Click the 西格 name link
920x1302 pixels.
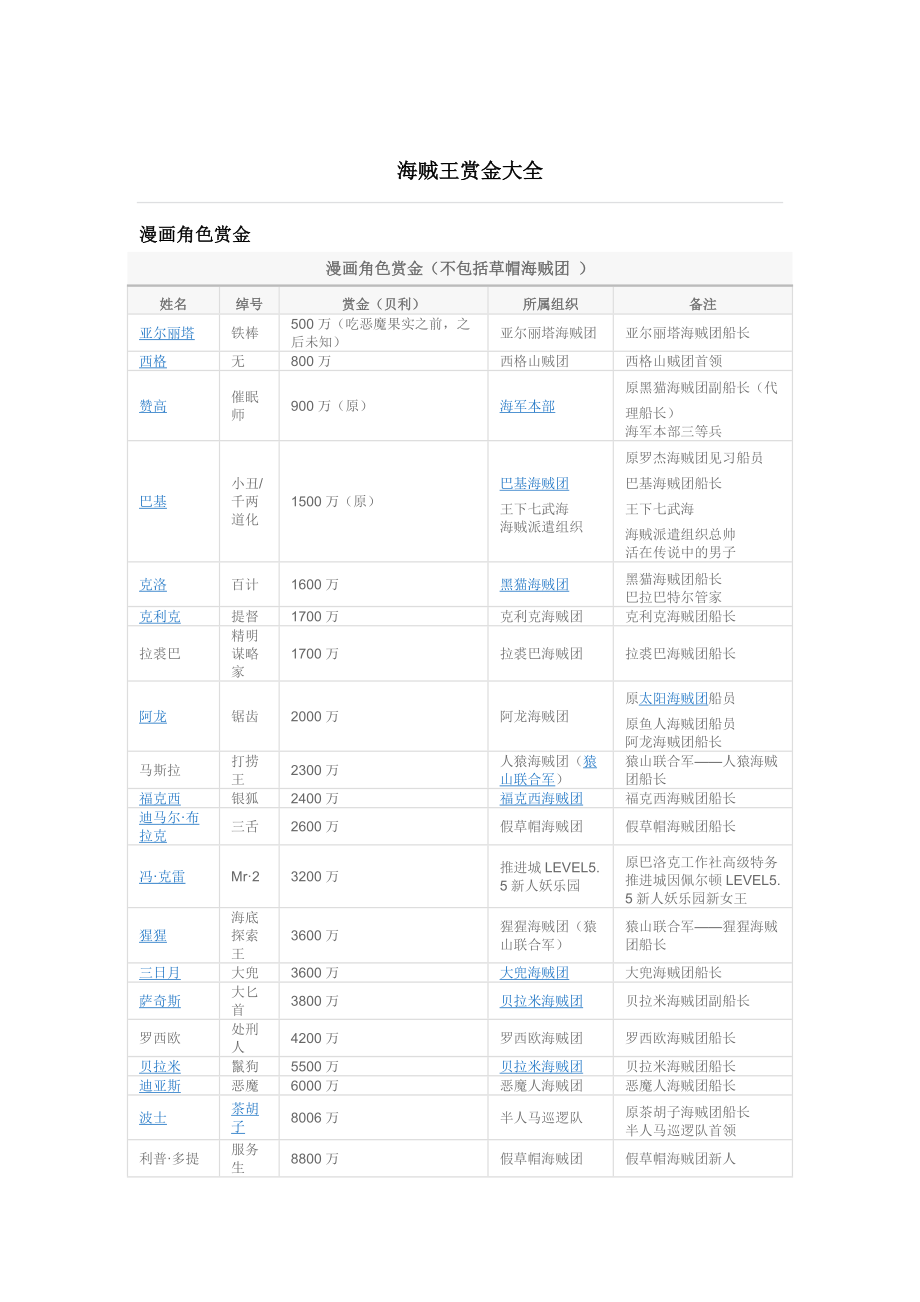tap(153, 361)
